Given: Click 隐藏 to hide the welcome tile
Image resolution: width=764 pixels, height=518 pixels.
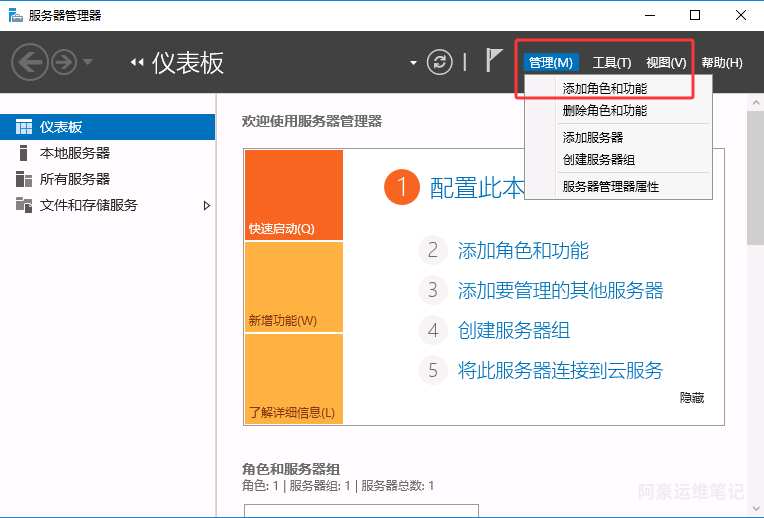Looking at the screenshot, I should (x=692, y=398).
